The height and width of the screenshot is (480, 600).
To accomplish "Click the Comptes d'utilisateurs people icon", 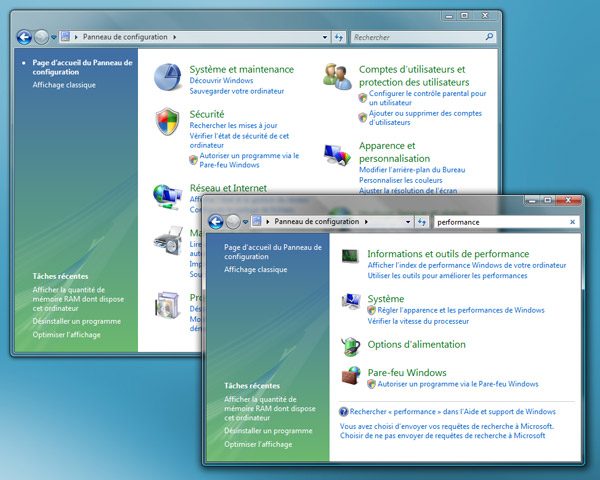I will [x=337, y=77].
